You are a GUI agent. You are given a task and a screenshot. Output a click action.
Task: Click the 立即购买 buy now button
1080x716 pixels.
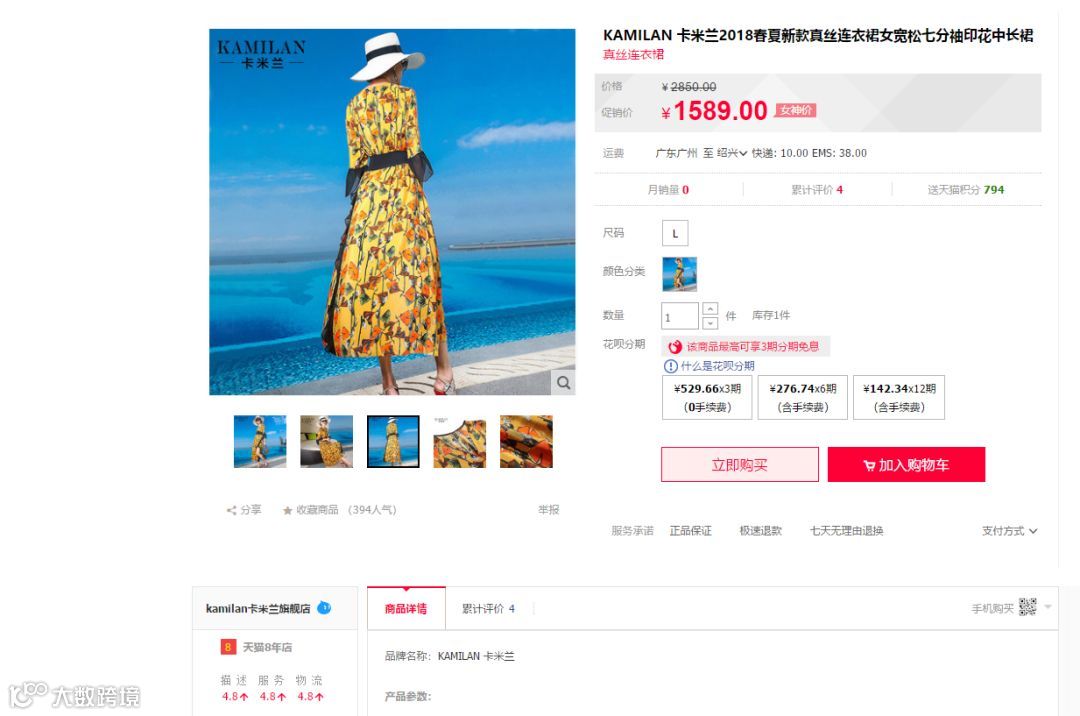pyautogui.click(x=740, y=465)
